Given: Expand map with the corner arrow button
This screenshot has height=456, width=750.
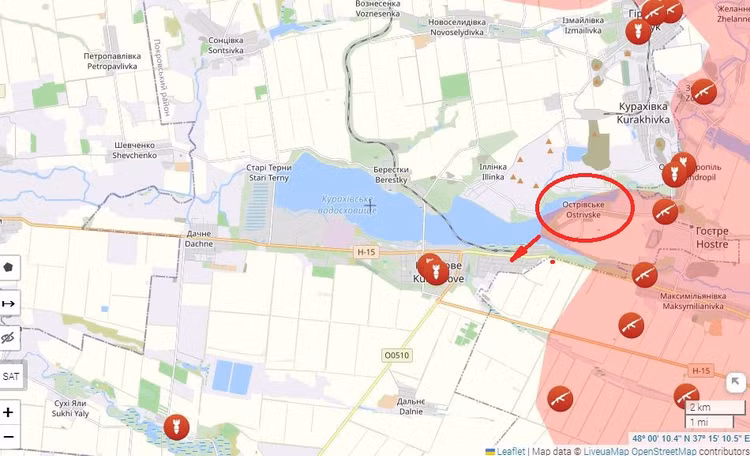Looking at the screenshot, I should [735, 382].
